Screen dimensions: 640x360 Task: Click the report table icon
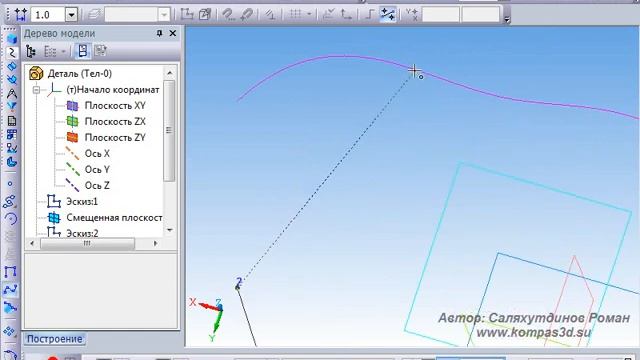11,134
